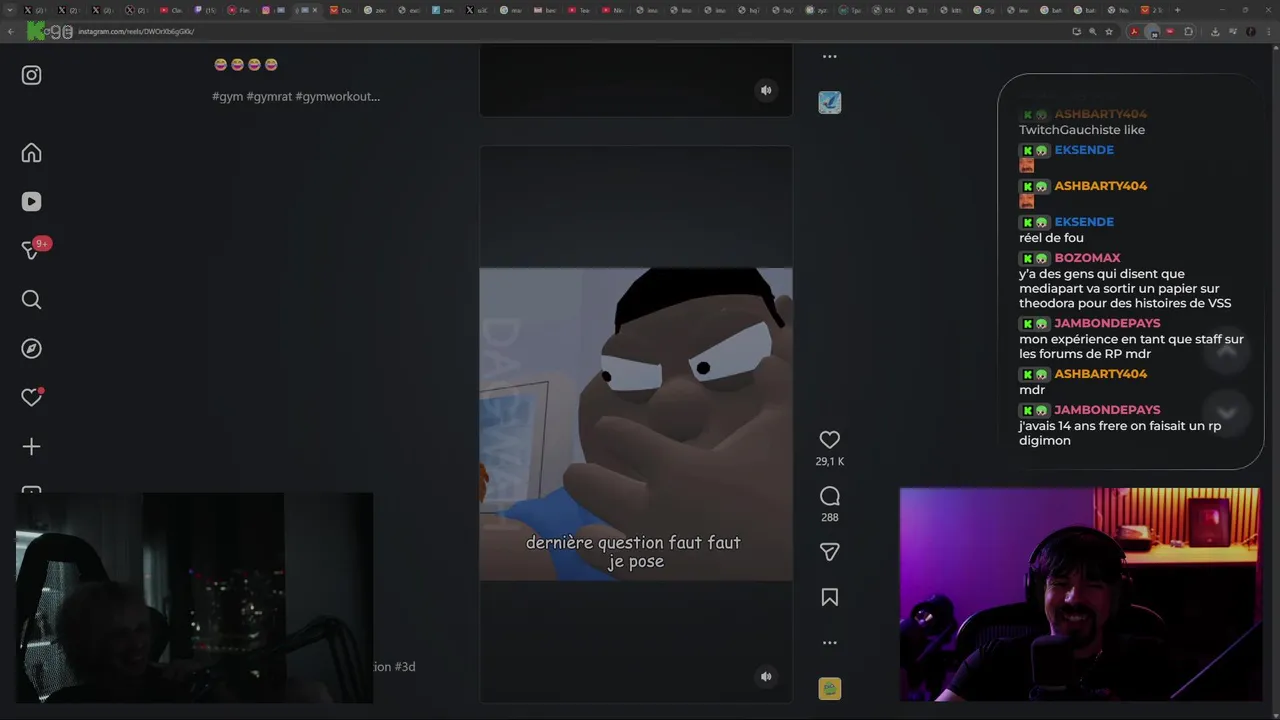Switch to the Instagram tab
The height and width of the screenshot is (720, 1280).
click(273, 10)
